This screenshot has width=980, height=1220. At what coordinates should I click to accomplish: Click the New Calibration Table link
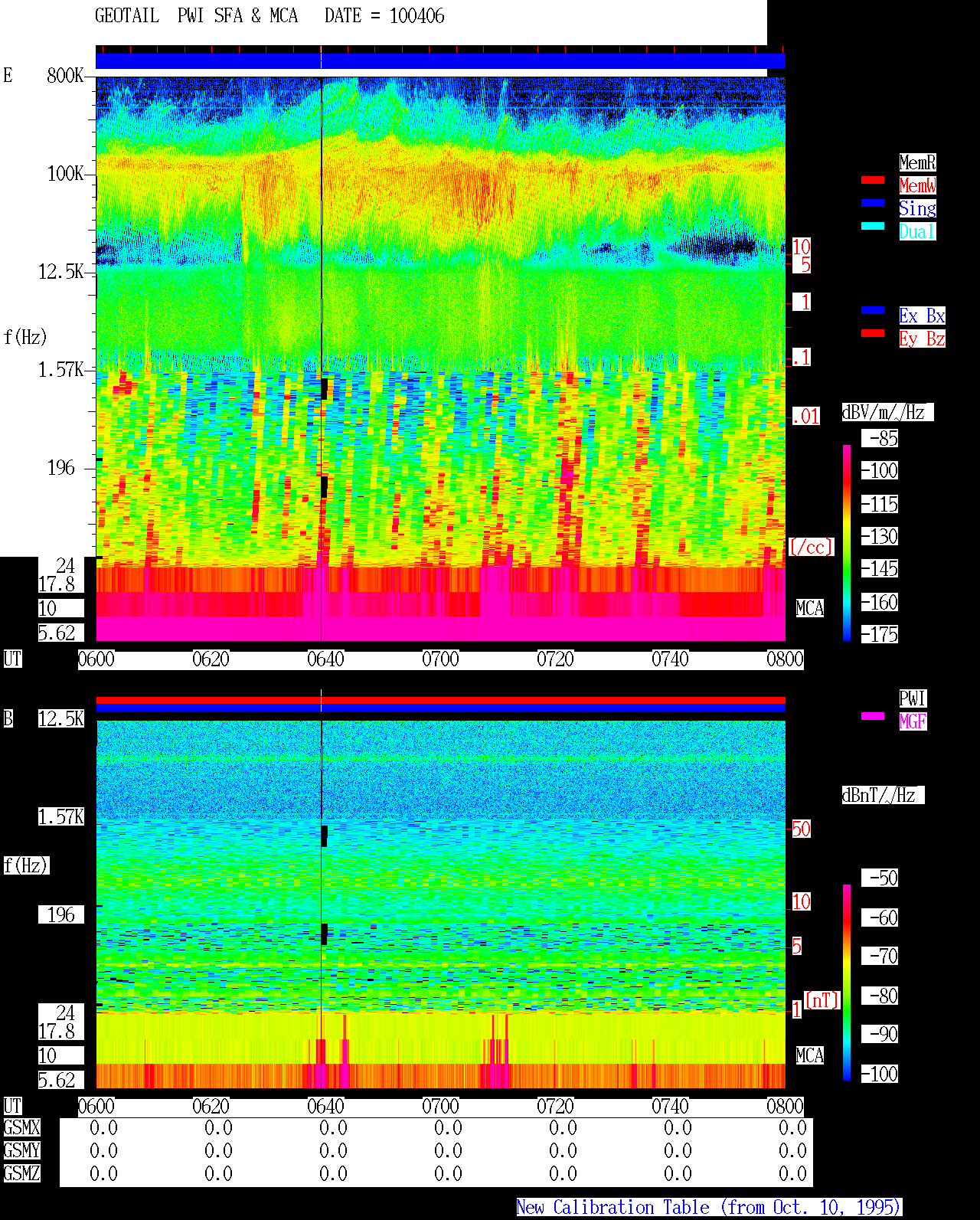pyautogui.click(x=709, y=1208)
